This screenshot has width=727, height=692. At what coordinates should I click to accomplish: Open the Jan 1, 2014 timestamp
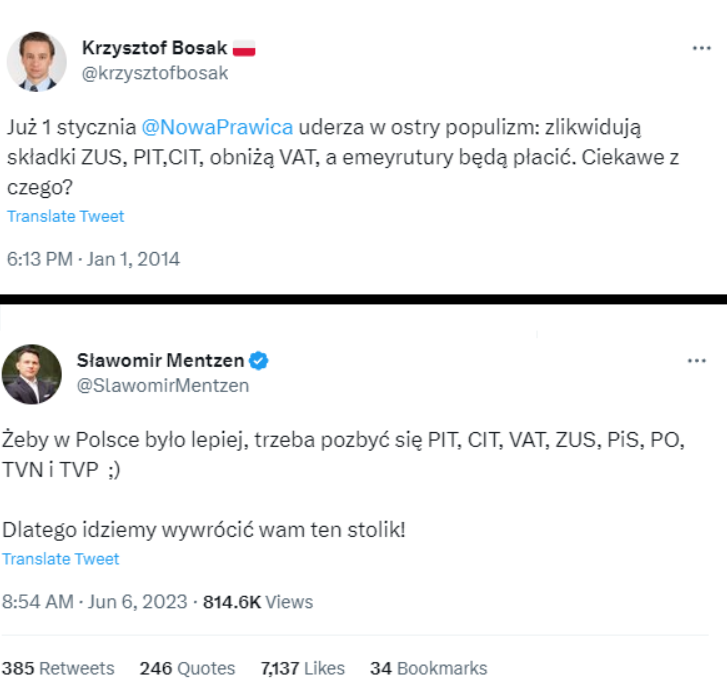click(93, 259)
